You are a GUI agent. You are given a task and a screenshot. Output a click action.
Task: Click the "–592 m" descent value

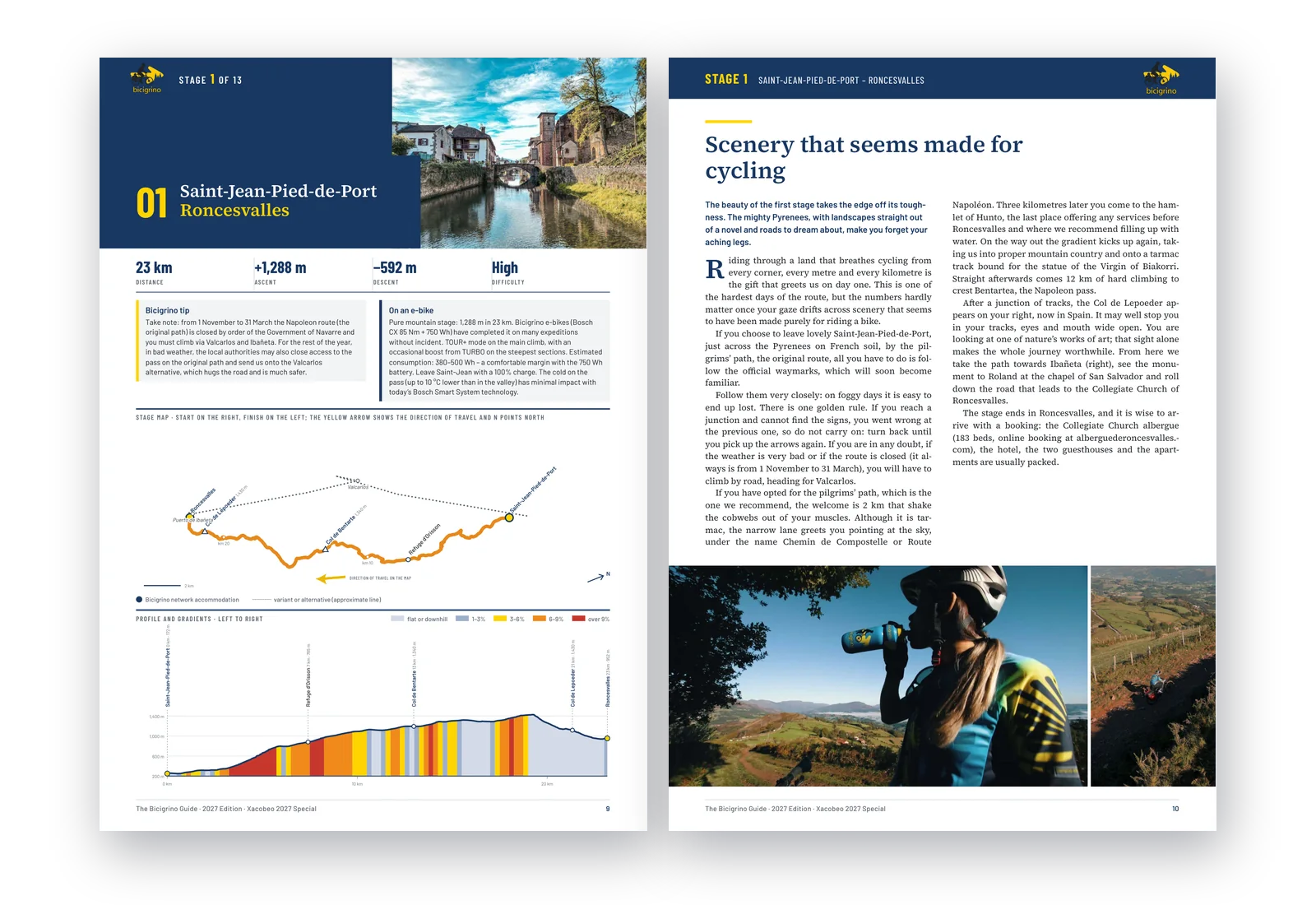[x=395, y=267]
